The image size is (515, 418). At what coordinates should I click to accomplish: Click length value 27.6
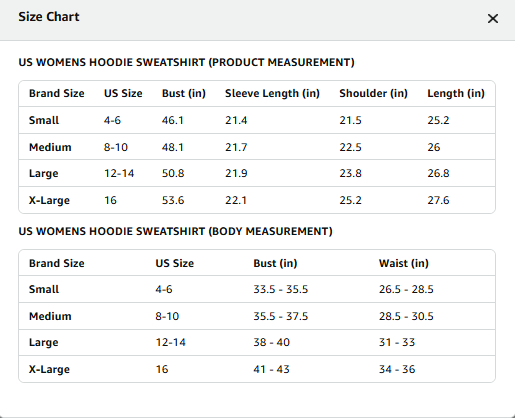(438, 200)
